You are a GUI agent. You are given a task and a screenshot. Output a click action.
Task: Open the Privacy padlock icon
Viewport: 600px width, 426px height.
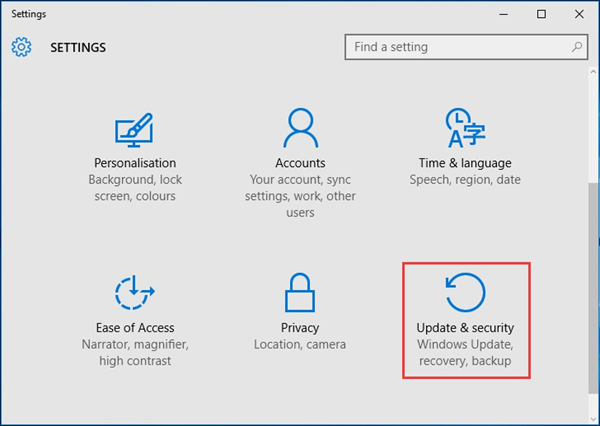pos(300,292)
